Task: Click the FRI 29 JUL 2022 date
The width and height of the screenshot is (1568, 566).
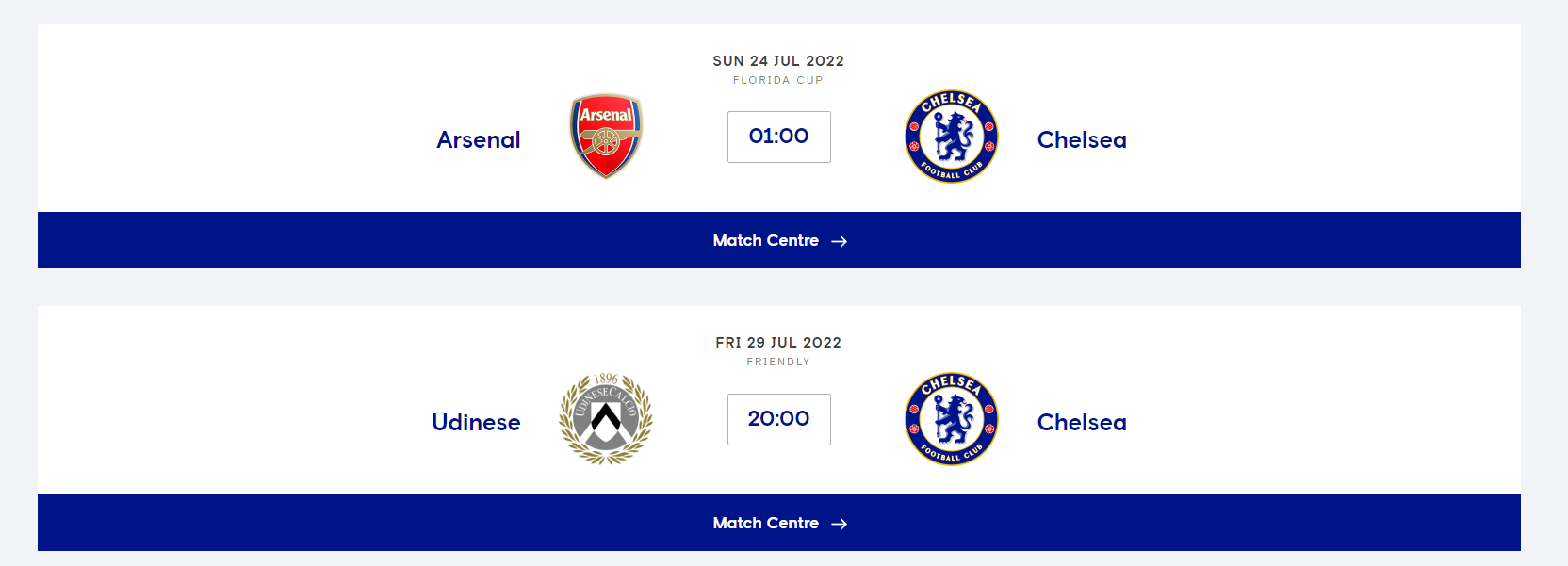Action: click(778, 343)
